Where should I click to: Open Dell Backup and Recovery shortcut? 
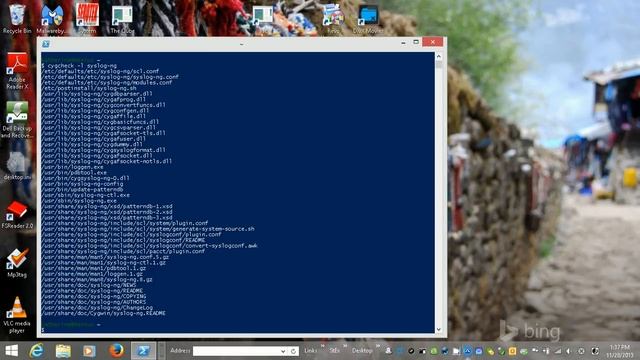[x=17, y=120]
